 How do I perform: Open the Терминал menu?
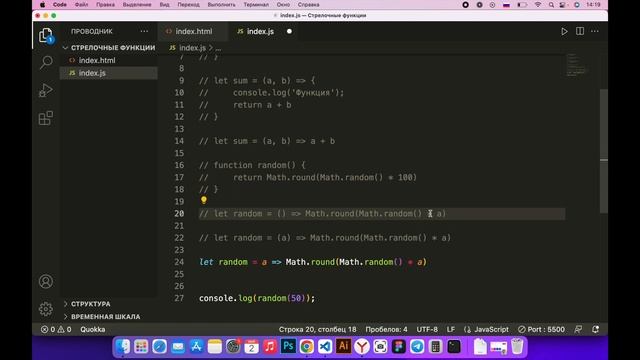coord(256,4)
